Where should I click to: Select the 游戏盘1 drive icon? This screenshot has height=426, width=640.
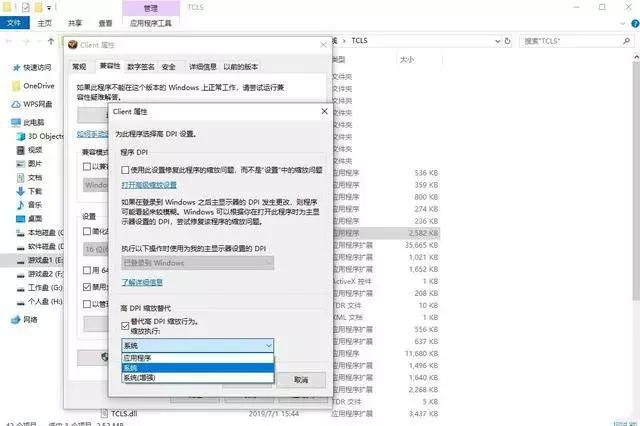[21, 261]
